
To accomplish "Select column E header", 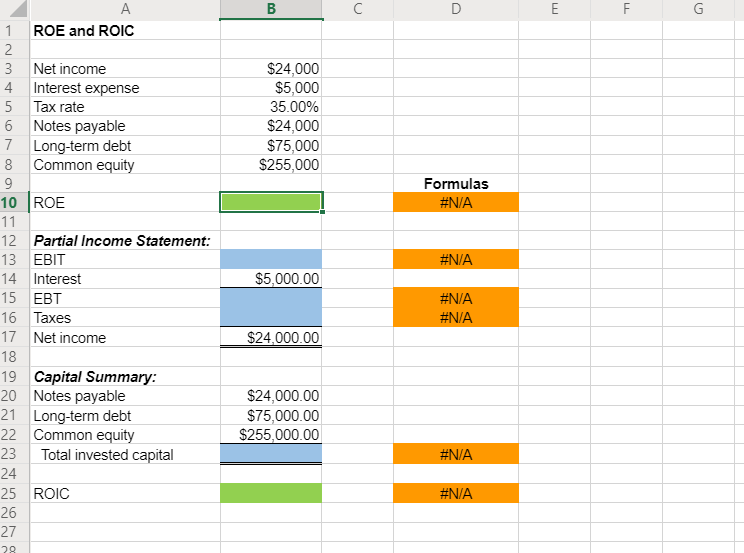I will pyautogui.click(x=555, y=9).
